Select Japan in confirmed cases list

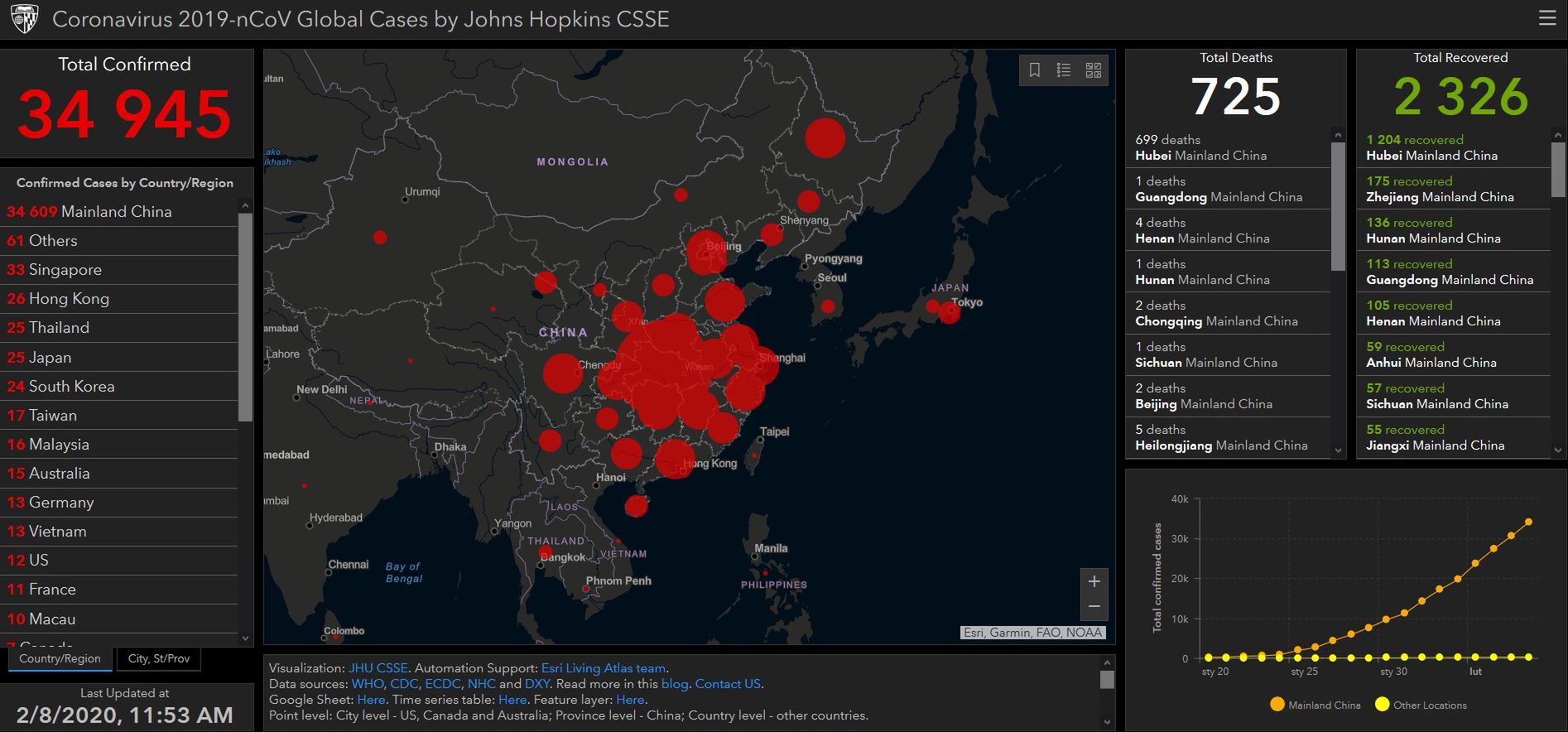[119, 358]
